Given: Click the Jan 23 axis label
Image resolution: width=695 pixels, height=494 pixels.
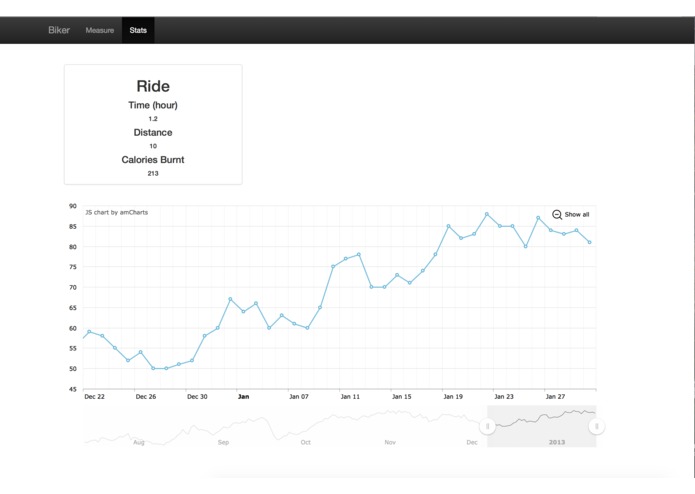Looking at the screenshot, I should pos(504,397).
